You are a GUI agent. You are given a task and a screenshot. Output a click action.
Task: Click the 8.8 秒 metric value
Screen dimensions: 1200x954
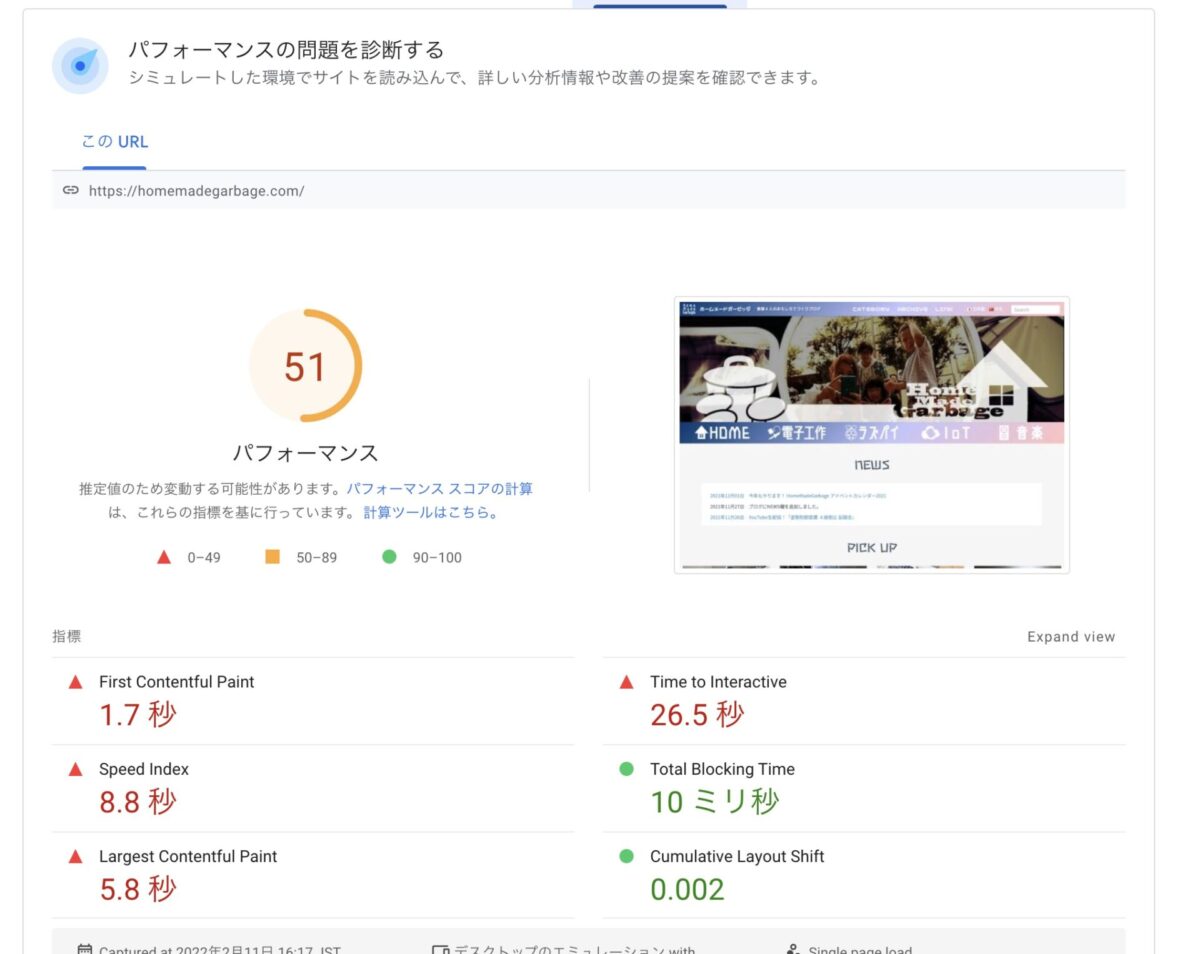click(x=138, y=801)
